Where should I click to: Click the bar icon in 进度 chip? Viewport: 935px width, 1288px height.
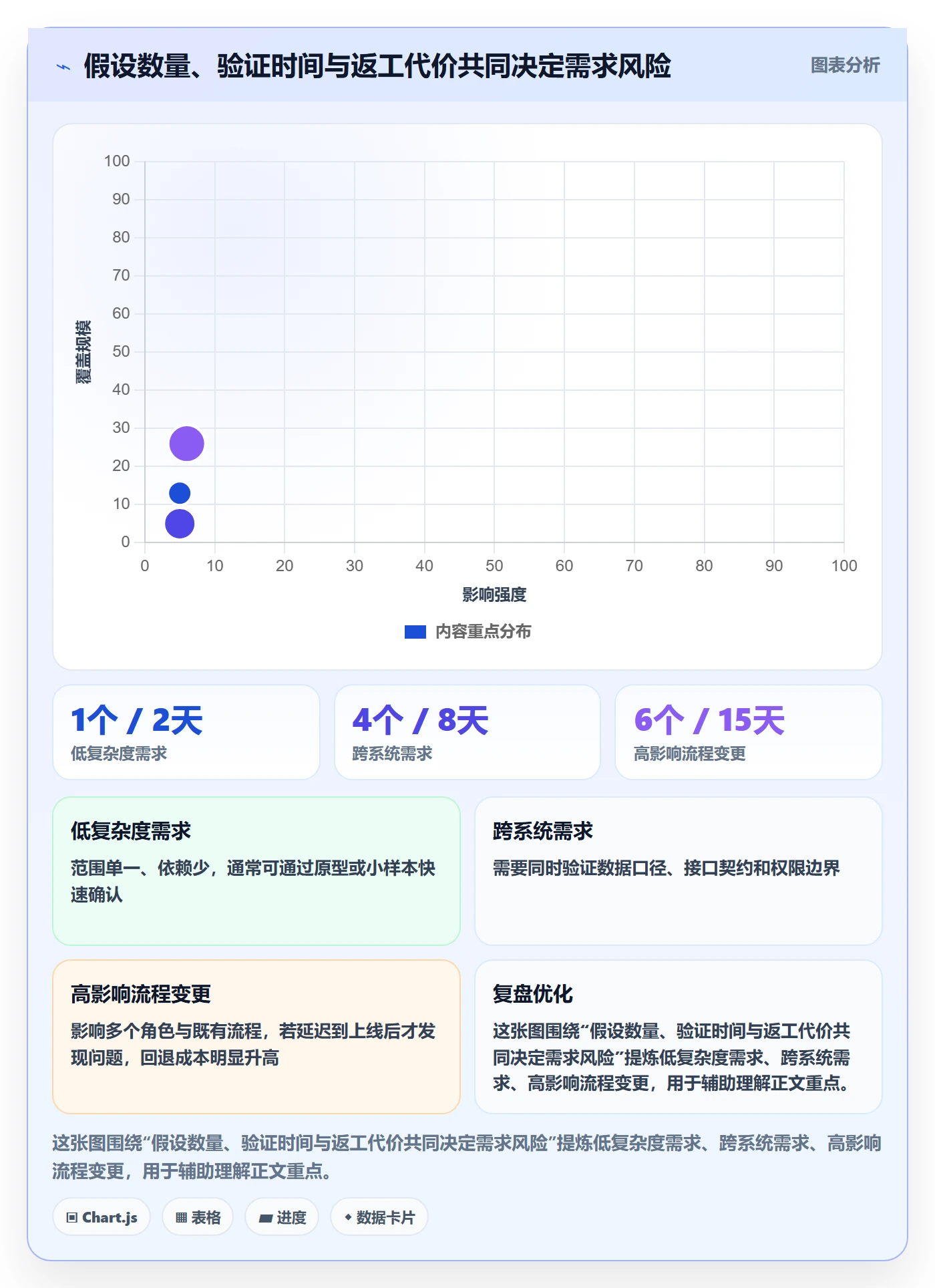pos(265,1218)
